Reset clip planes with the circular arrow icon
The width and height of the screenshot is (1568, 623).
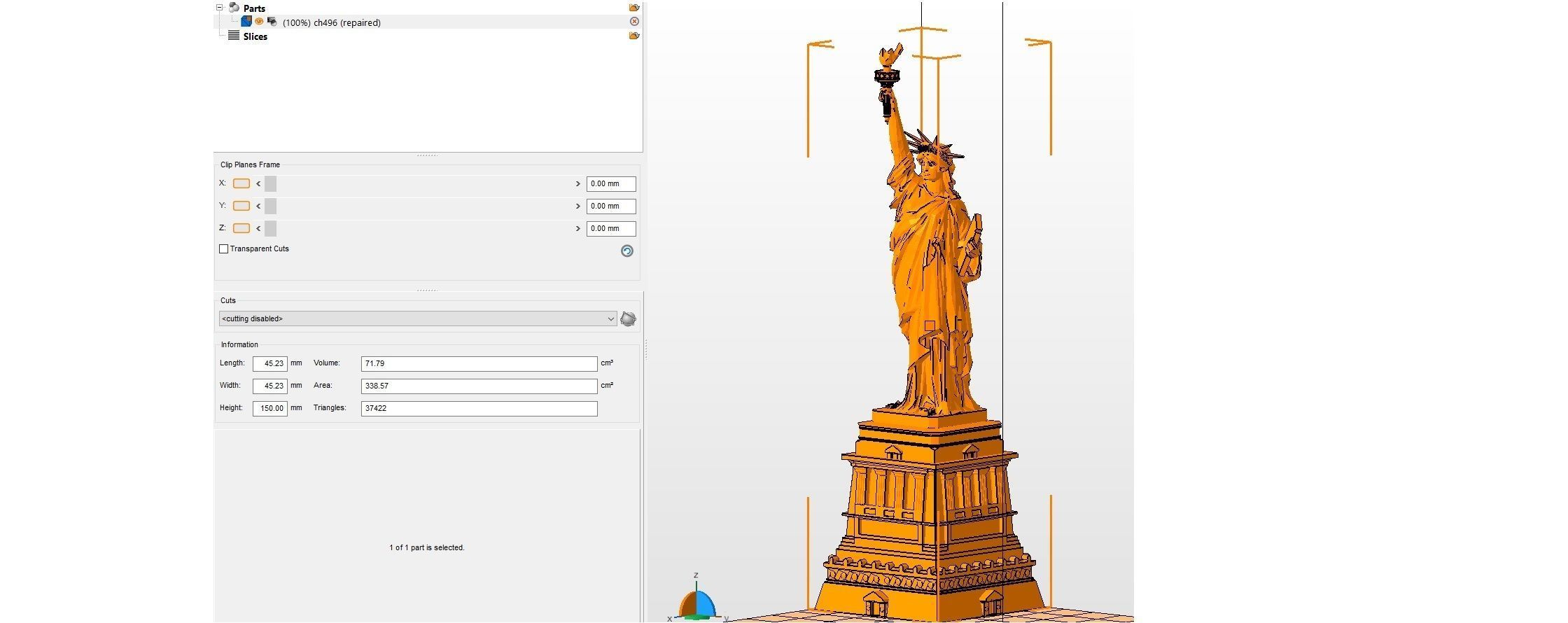pos(627,251)
